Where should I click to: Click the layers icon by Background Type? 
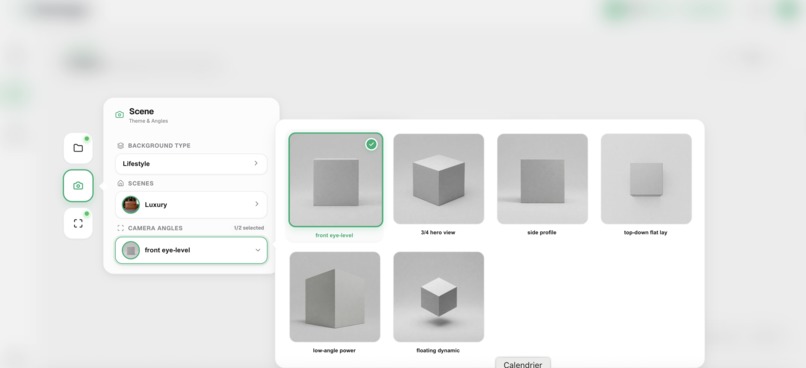(121, 145)
